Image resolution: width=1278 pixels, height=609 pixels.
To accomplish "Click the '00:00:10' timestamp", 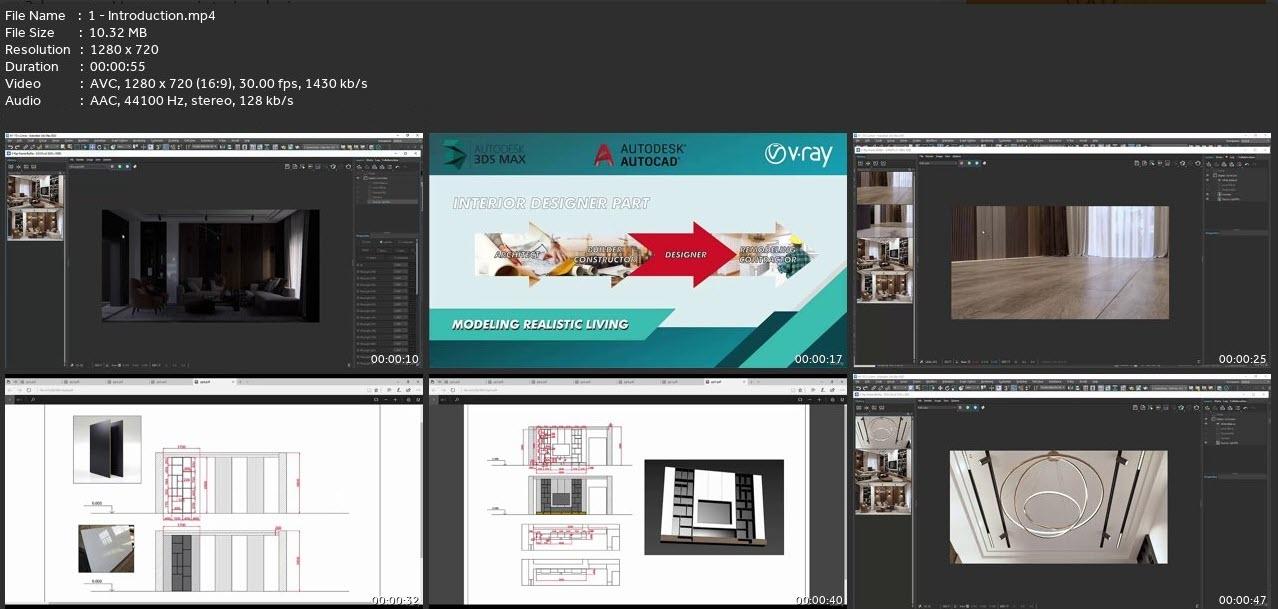I will pyautogui.click(x=395, y=359).
